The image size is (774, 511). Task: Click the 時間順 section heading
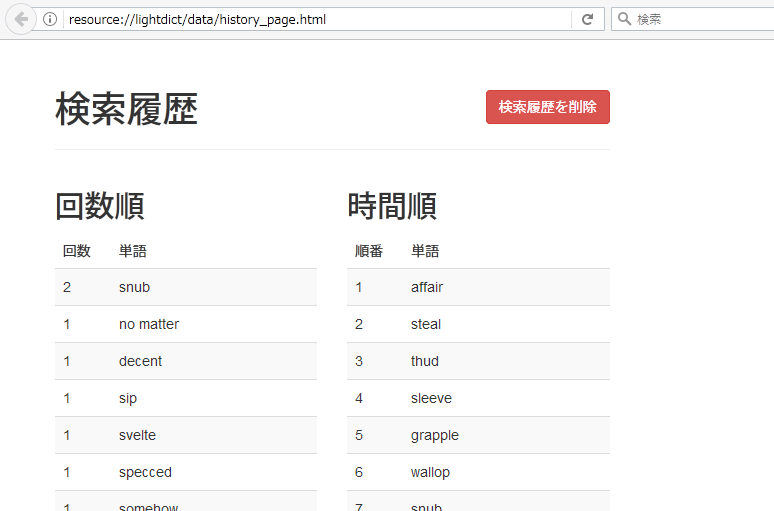(x=392, y=206)
